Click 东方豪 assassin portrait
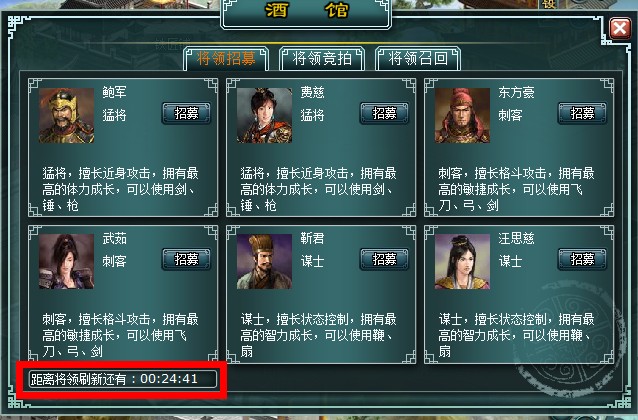Image resolution: width=638 pixels, height=420 pixels. tap(462, 116)
